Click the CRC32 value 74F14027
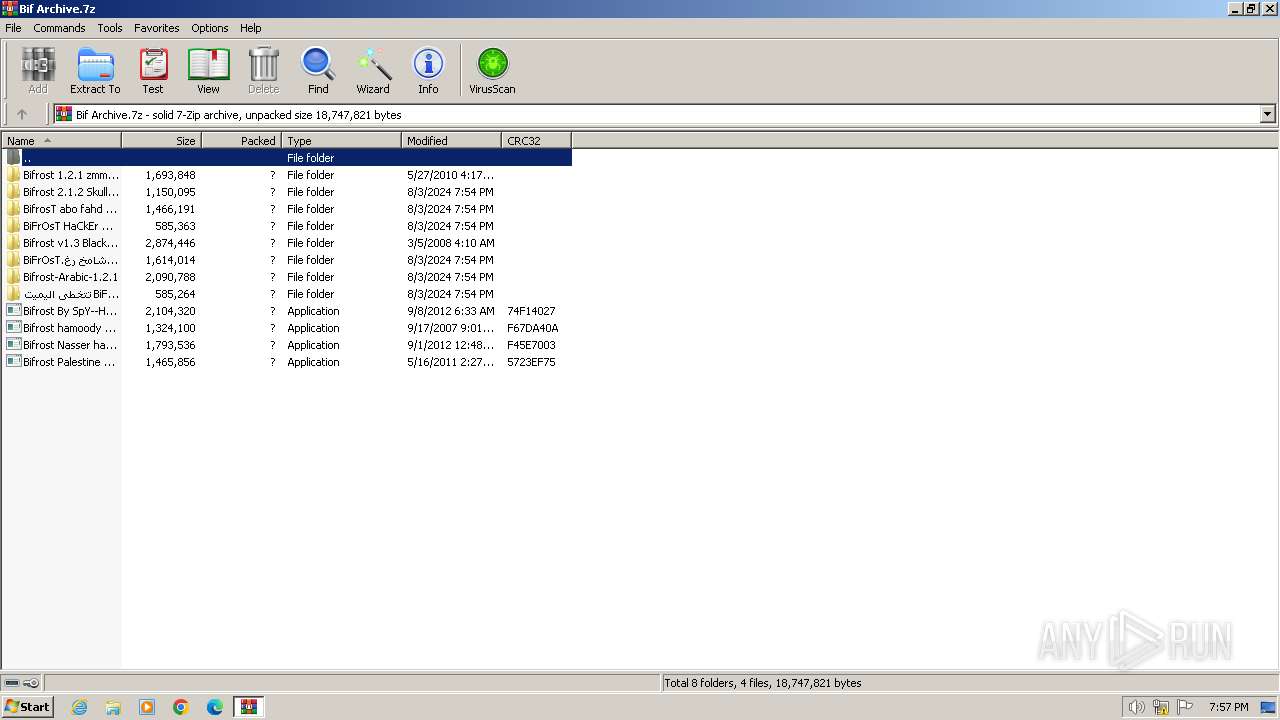Screen dimensions: 1280x720 (x=531, y=311)
